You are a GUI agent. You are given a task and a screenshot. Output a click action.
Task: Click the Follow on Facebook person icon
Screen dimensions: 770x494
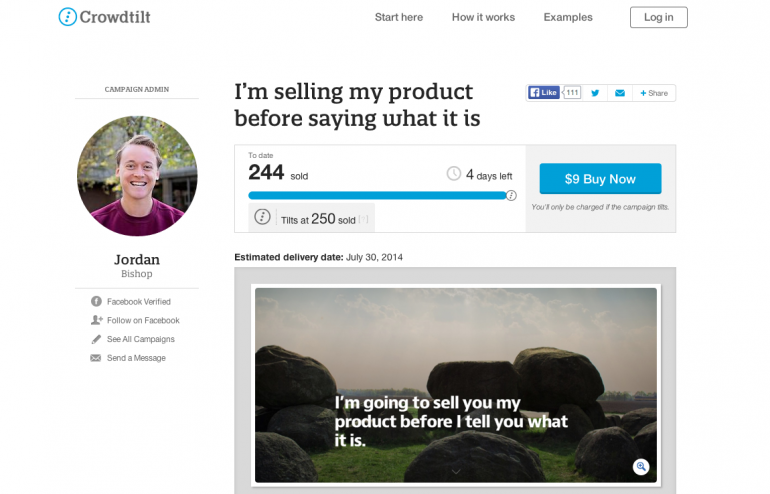tap(97, 321)
